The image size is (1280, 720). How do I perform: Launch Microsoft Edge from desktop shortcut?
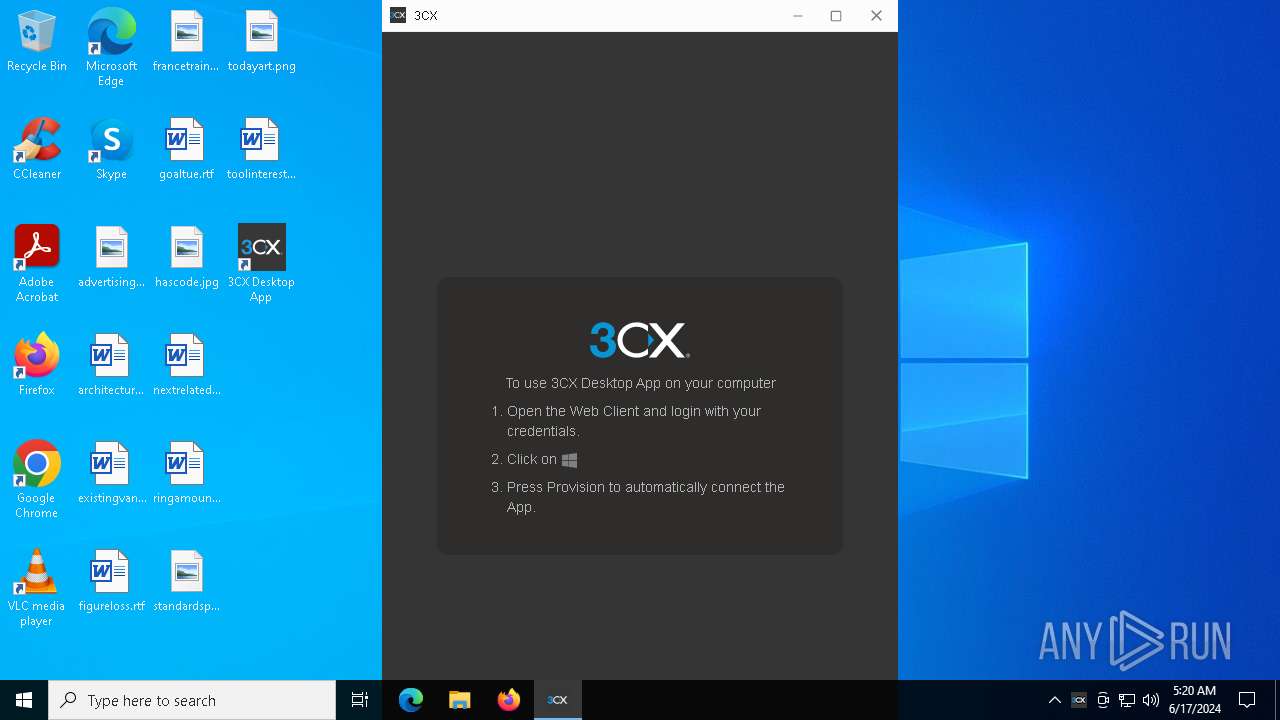111,47
